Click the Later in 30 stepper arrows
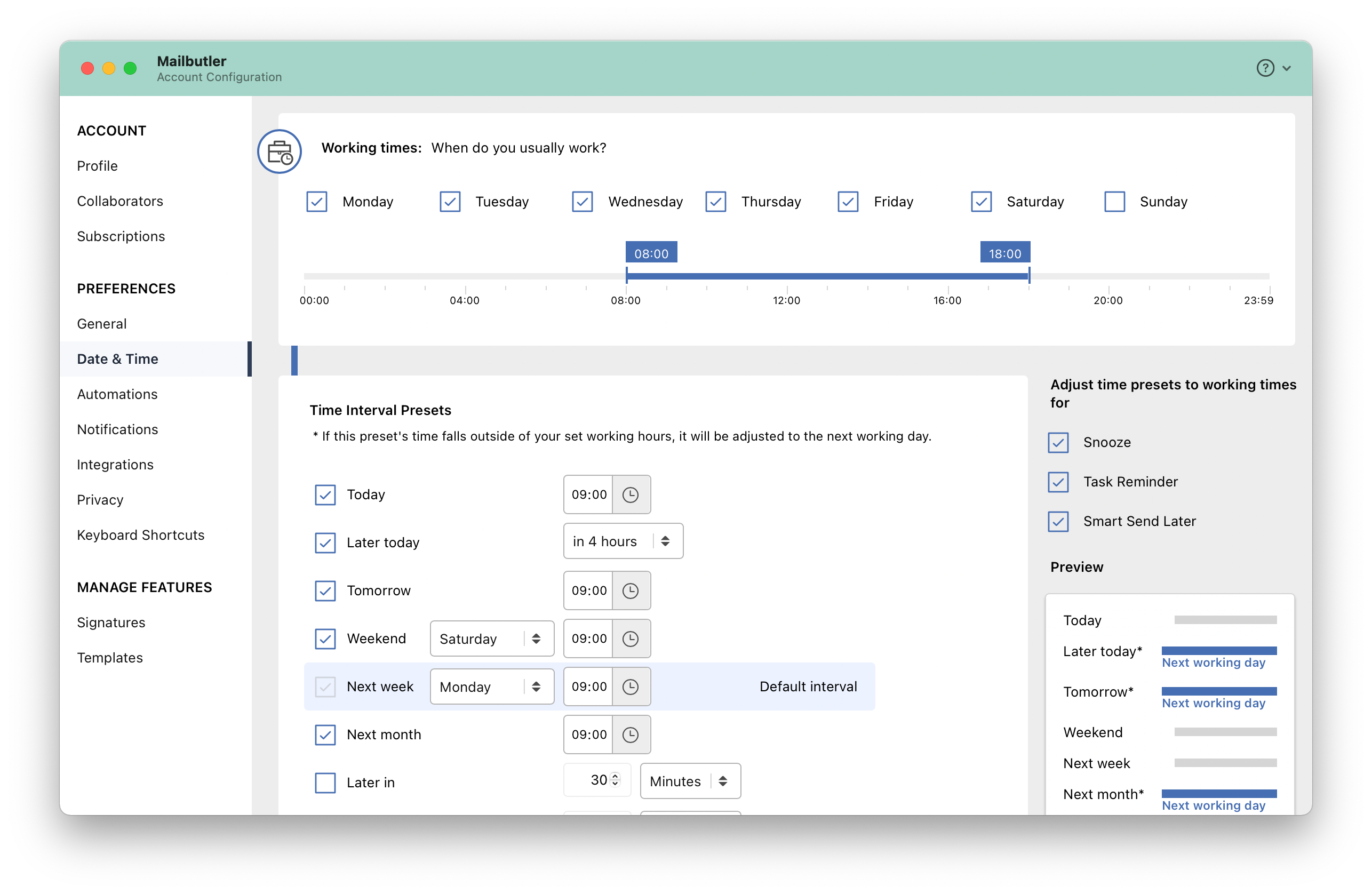This screenshot has width=1372, height=894. click(616, 780)
